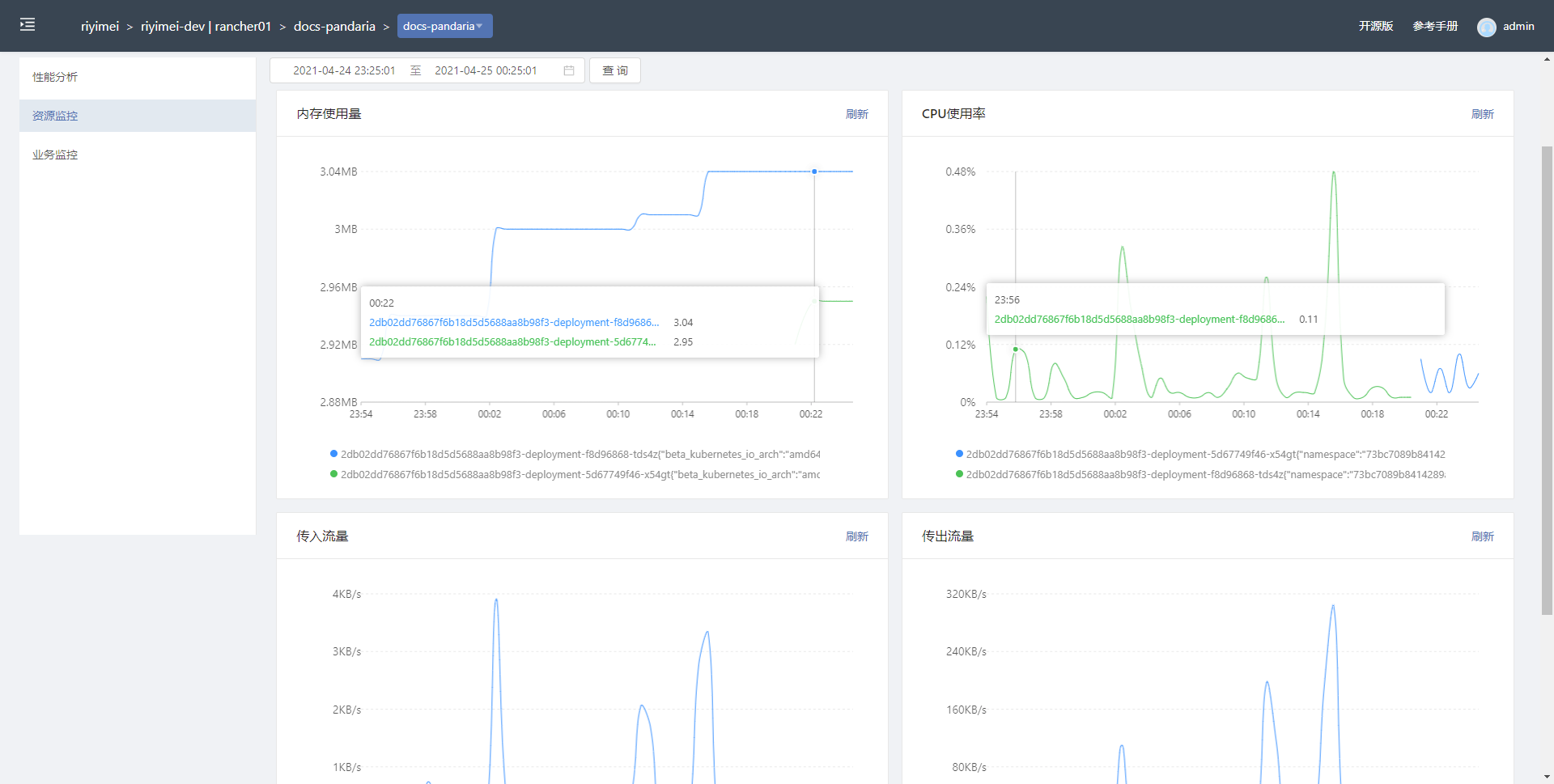Click the blue data point on memory chart
This screenshot has width=1554, height=784.
click(814, 172)
